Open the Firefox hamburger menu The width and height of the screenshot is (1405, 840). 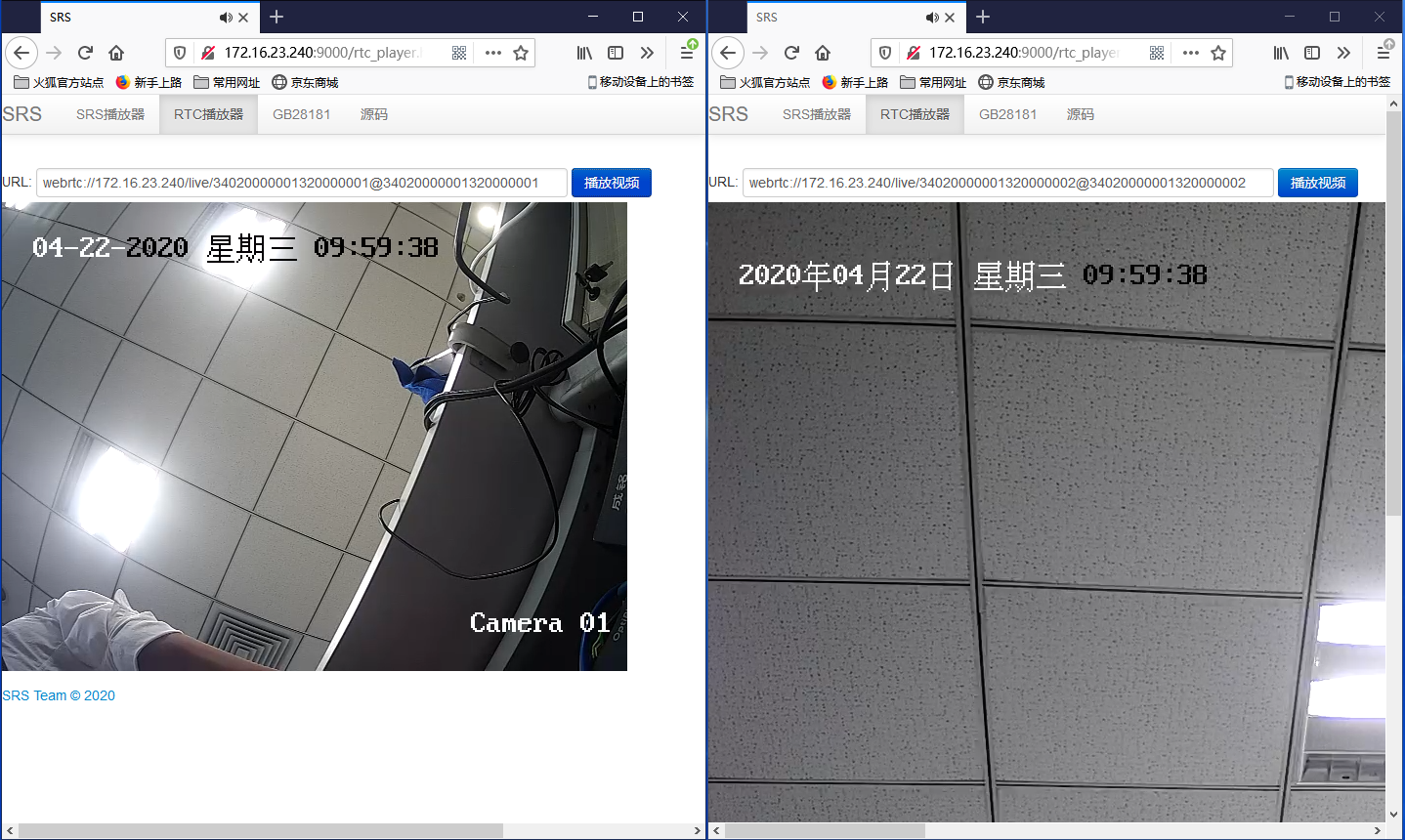point(688,54)
